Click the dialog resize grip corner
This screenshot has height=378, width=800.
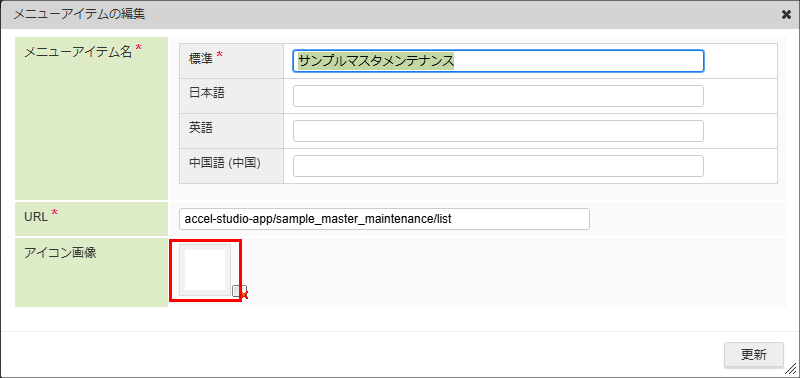[791, 369]
